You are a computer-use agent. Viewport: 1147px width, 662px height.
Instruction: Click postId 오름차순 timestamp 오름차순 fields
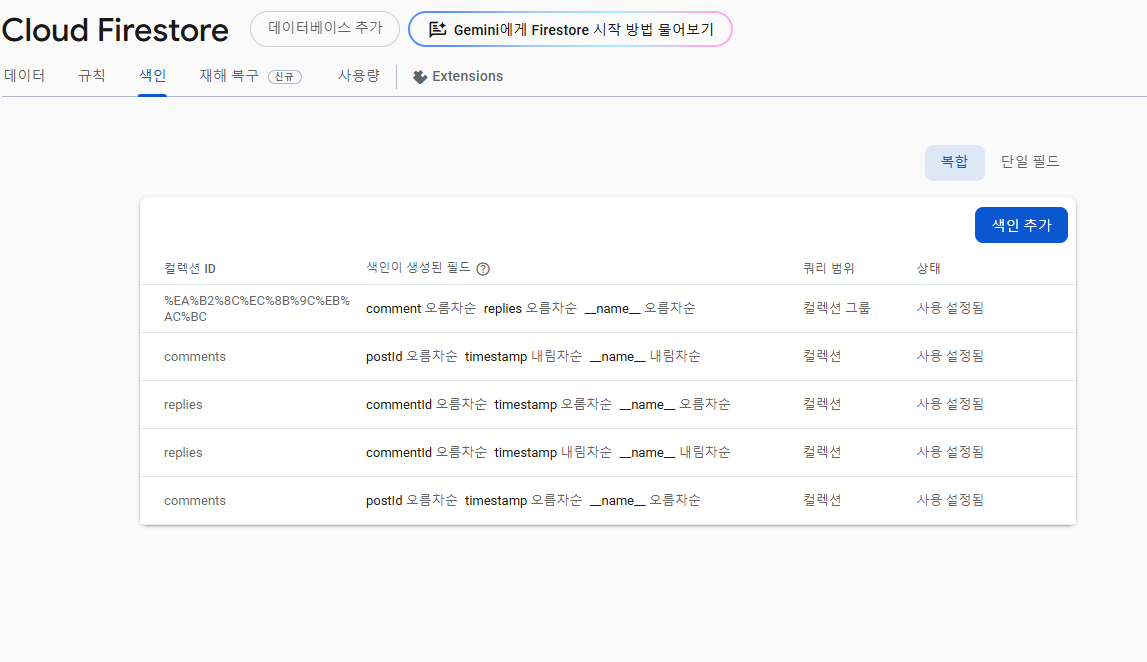(x=533, y=500)
